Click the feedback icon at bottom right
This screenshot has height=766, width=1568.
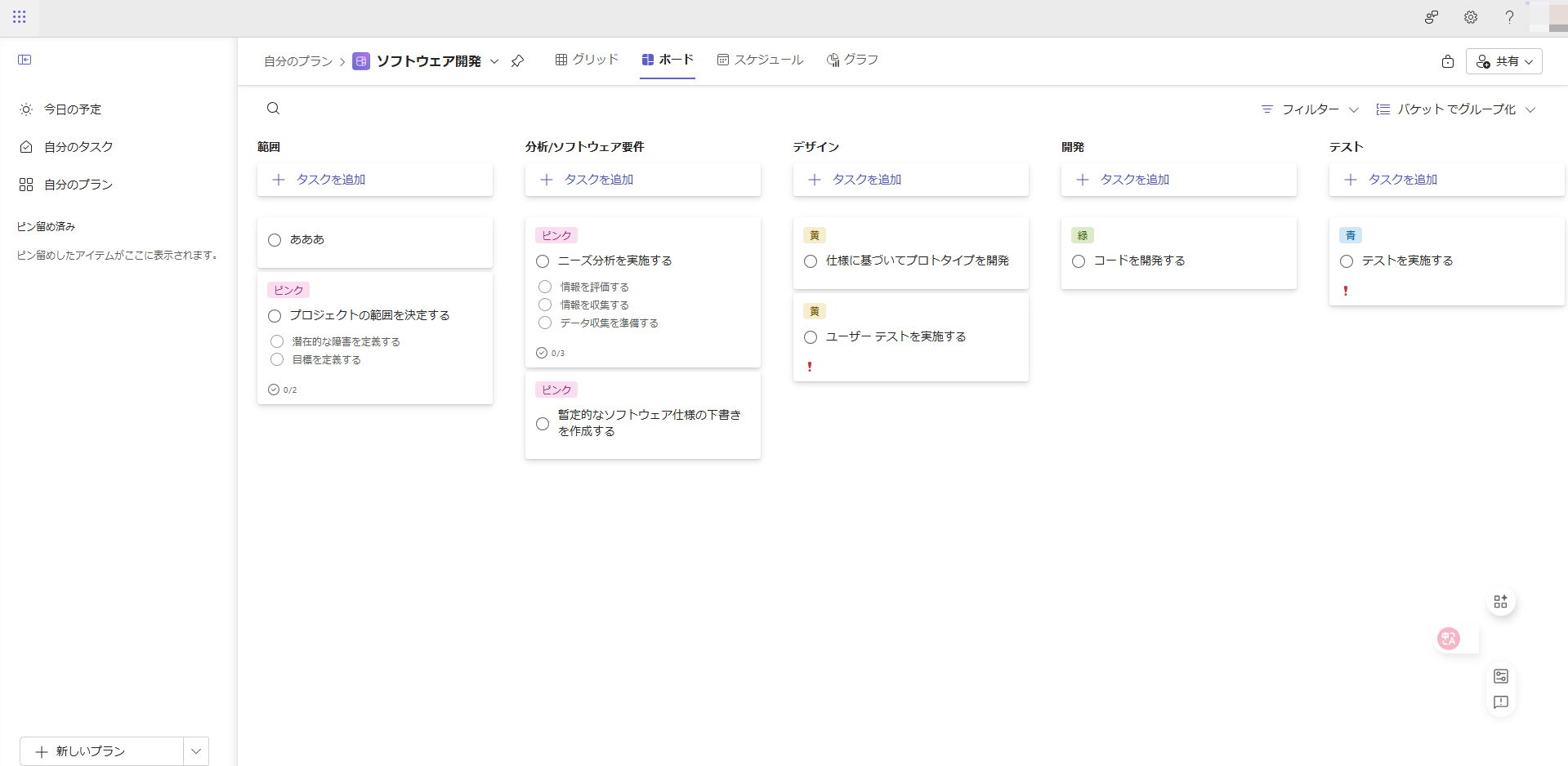click(1500, 702)
